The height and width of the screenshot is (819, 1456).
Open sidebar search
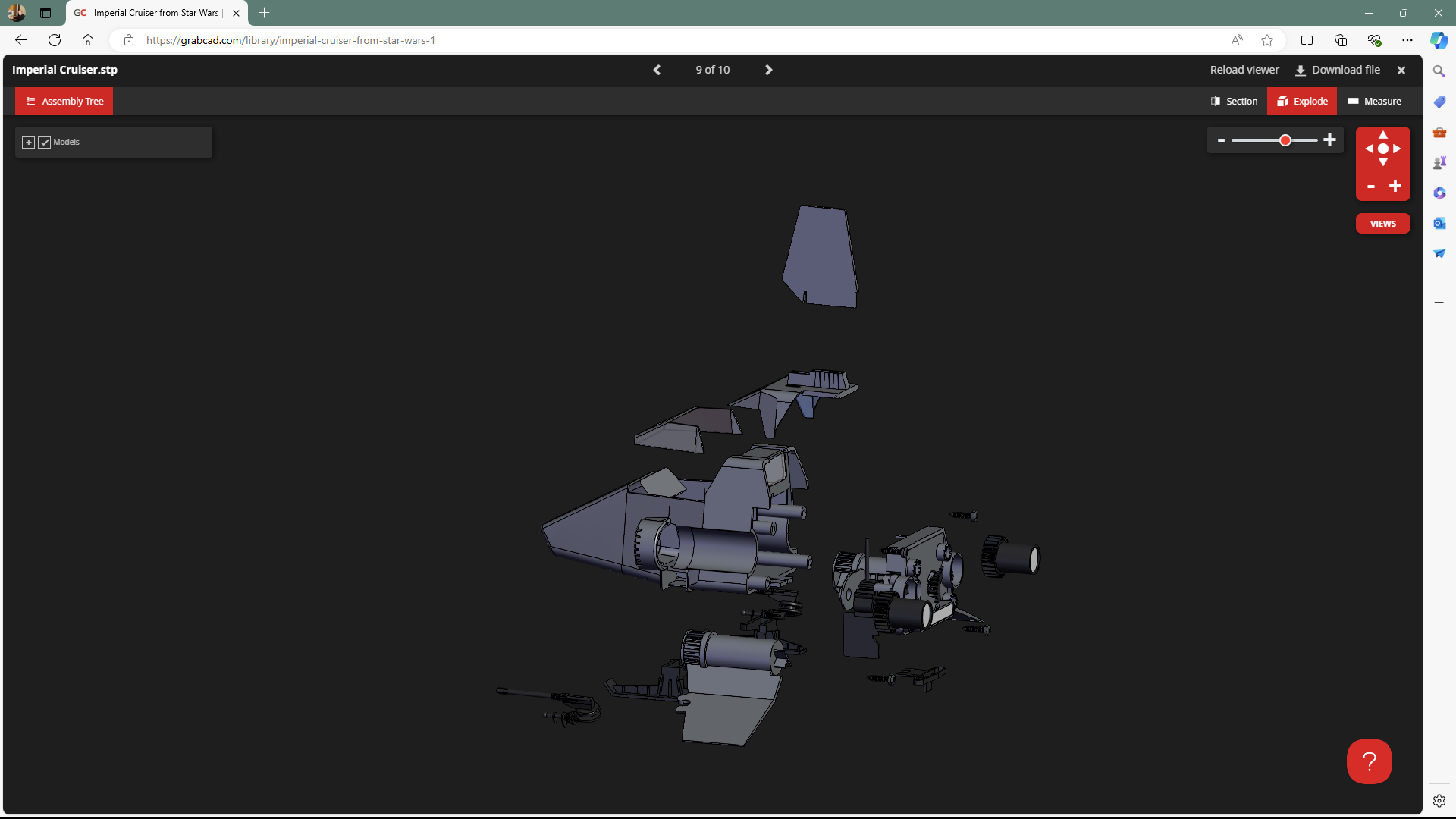tap(1439, 71)
